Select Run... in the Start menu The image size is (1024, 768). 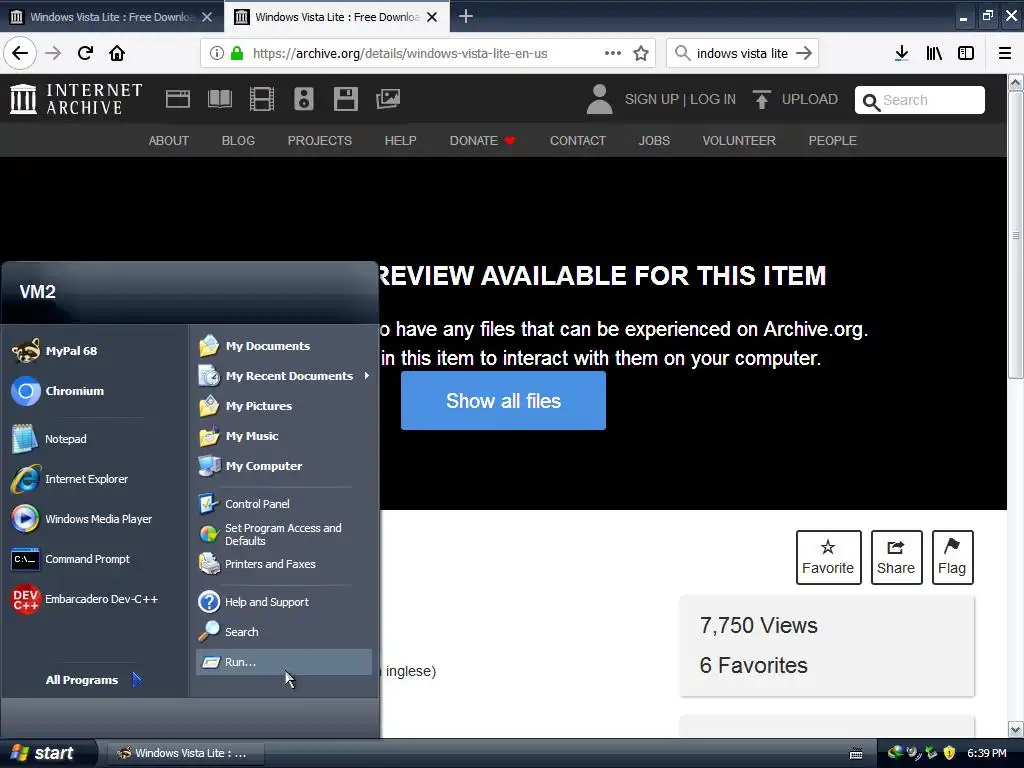[284, 662]
